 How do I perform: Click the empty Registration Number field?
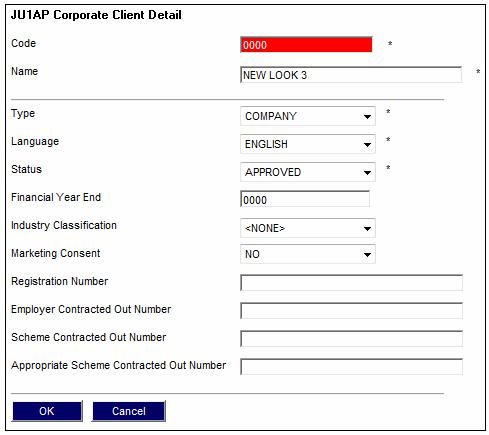pos(351,283)
